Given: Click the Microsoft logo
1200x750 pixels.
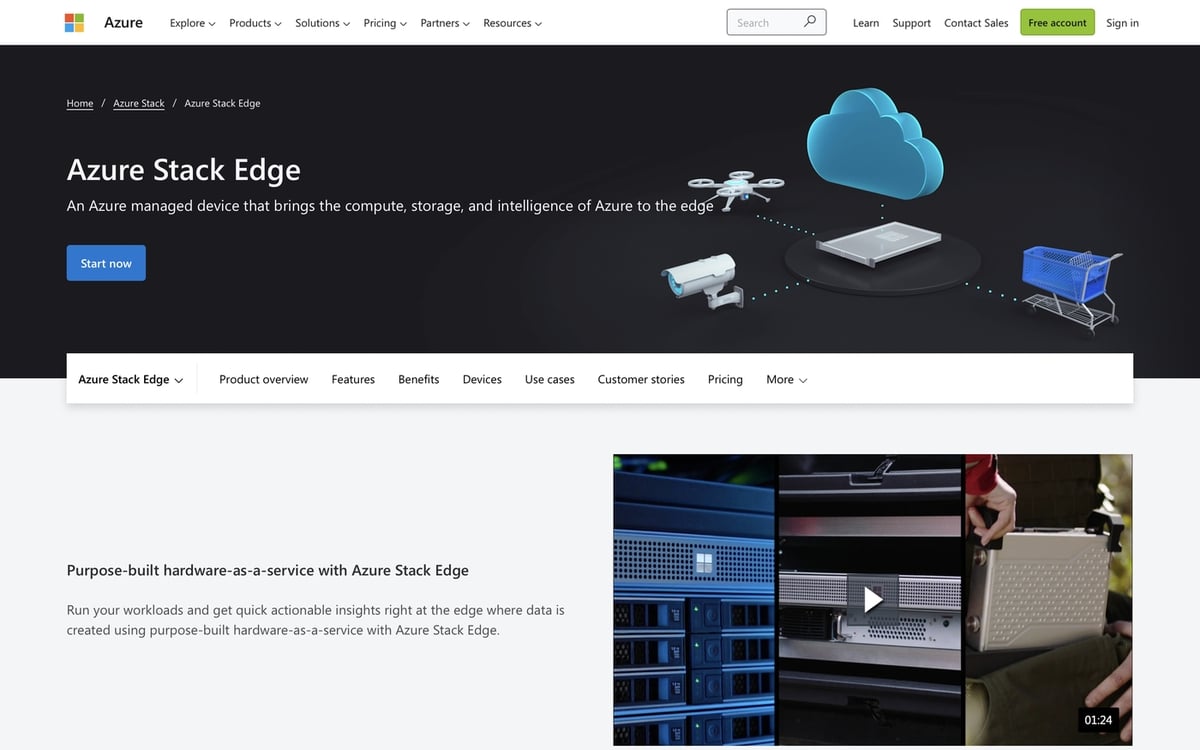Looking at the screenshot, I should point(74,21).
